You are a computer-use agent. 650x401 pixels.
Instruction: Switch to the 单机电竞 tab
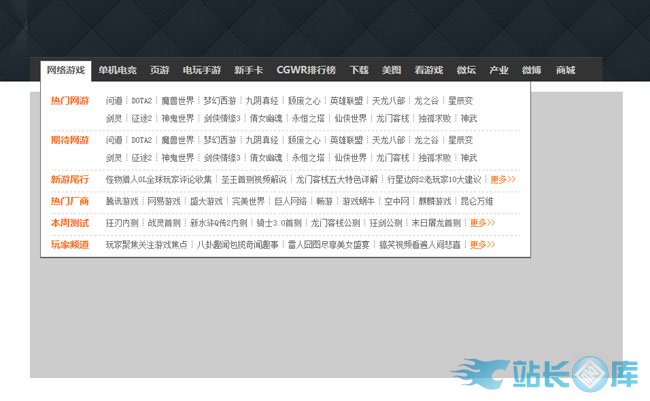(x=117, y=70)
